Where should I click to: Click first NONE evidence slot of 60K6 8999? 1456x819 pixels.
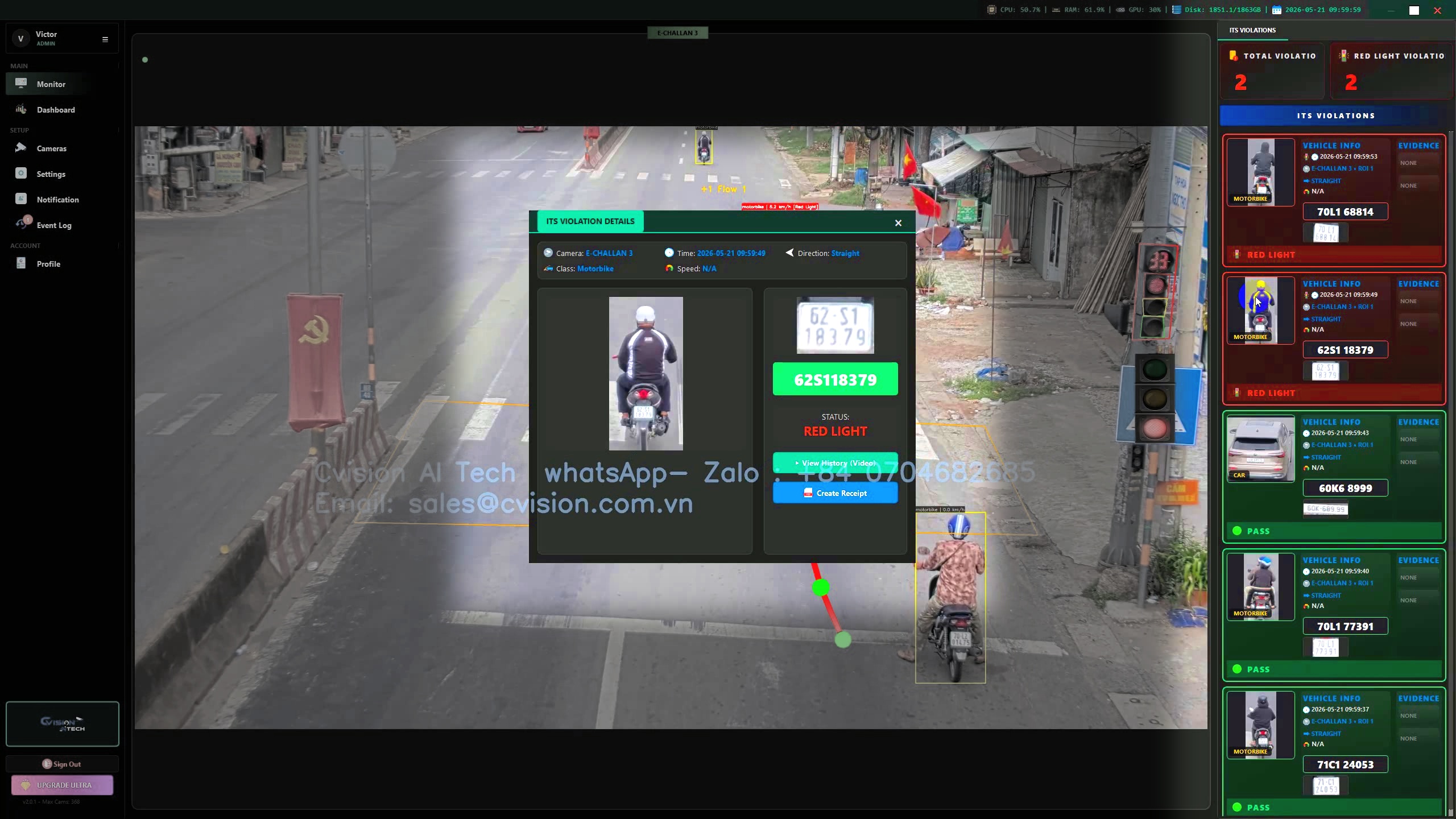(x=1418, y=440)
